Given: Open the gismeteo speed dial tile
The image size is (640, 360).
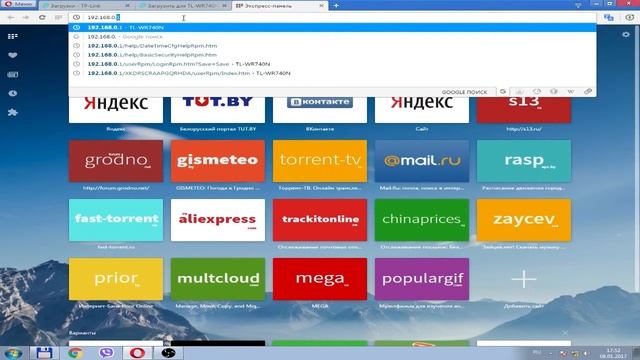Looking at the screenshot, I should pyautogui.click(x=218, y=161).
